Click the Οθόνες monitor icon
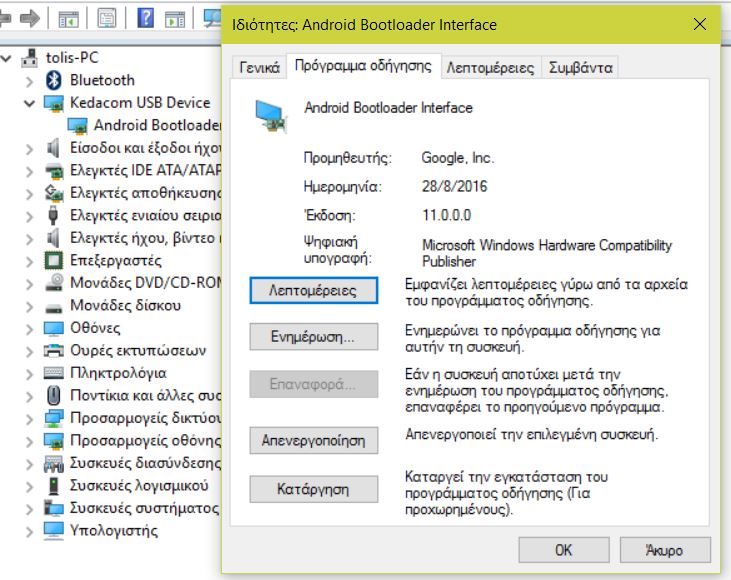This screenshot has width=731, height=580. (x=54, y=328)
